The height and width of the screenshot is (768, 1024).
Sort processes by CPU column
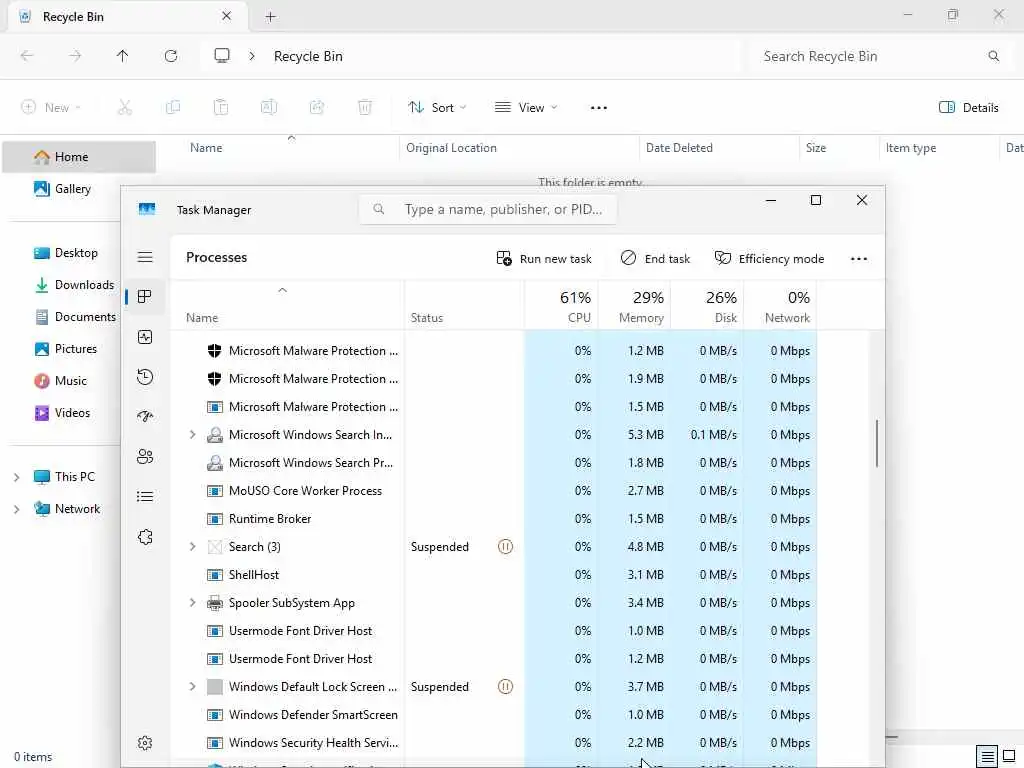click(x=562, y=306)
